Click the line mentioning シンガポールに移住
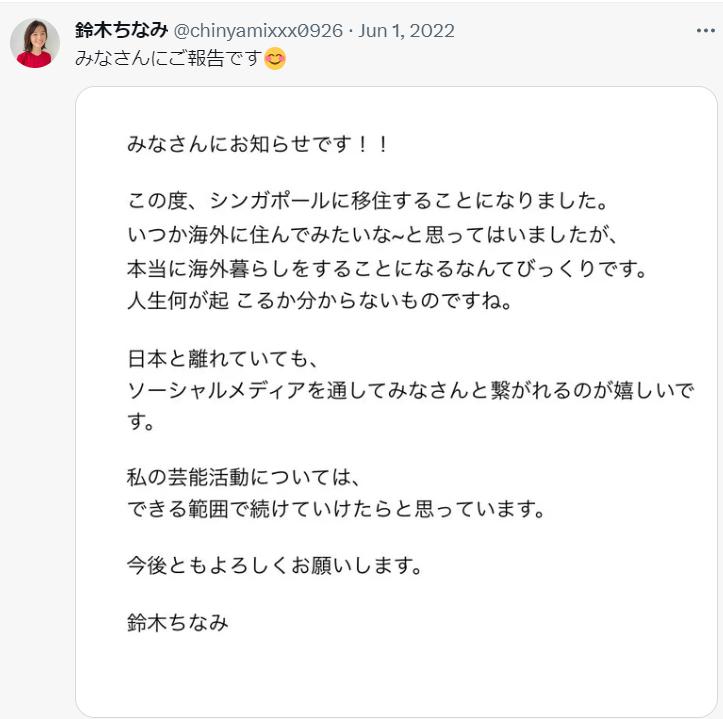Viewport: 723px width, 719px height. tap(367, 201)
